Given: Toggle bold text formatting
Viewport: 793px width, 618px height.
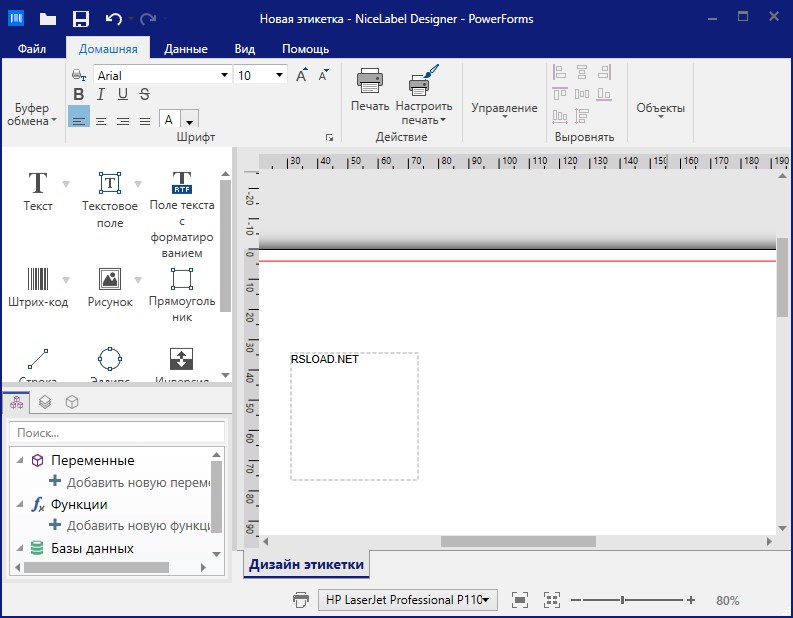Looking at the screenshot, I should coord(79,95).
